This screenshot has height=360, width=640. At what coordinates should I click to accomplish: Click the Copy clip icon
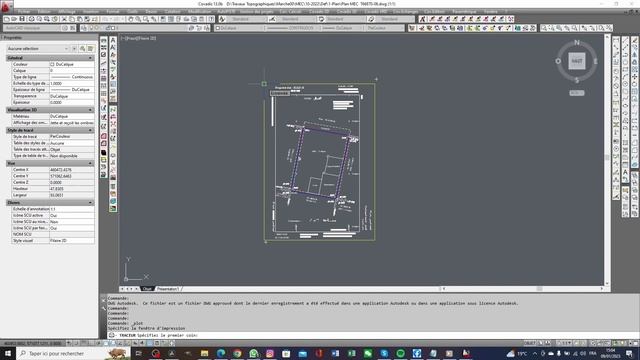point(72,19)
